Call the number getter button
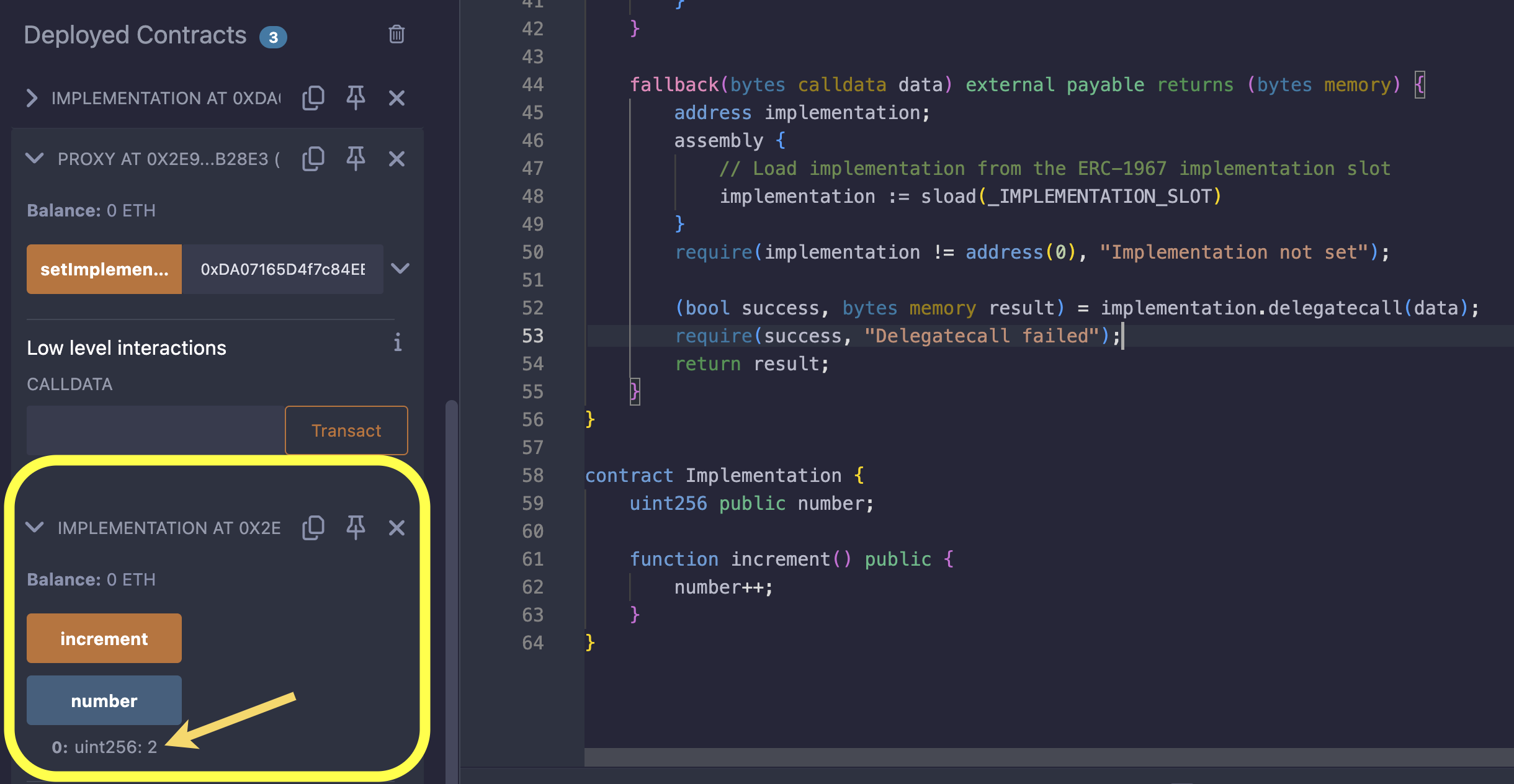Viewport: 1514px width, 784px height. pyautogui.click(x=104, y=700)
